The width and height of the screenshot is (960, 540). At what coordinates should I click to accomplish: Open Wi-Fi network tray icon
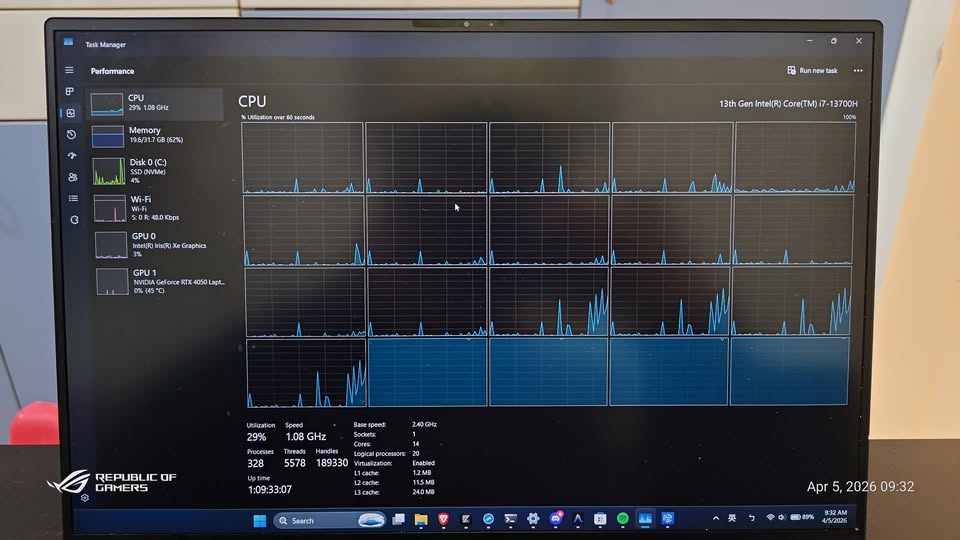[770, 517]
